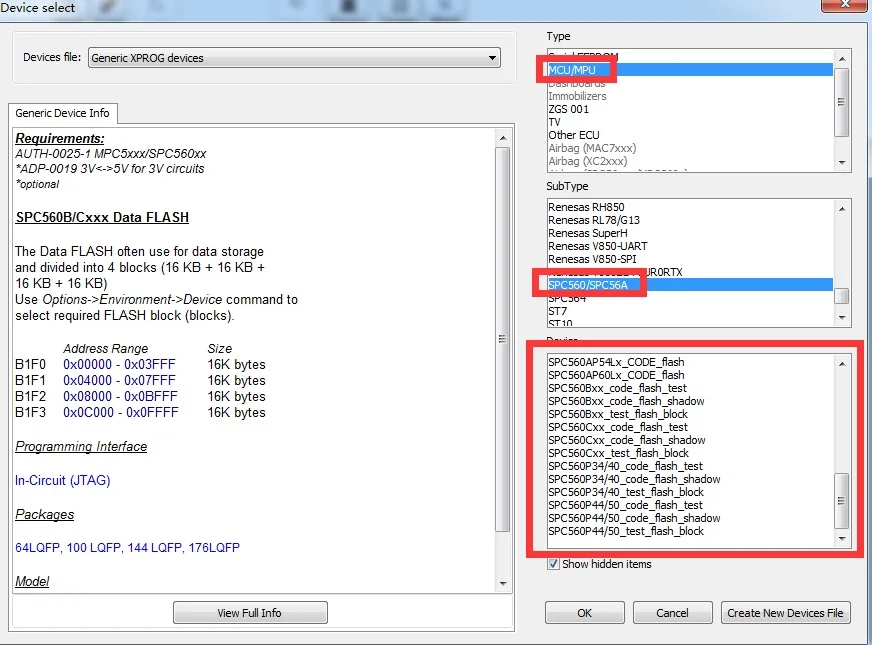Select SPC560Cxx_code_flash_shadow device
The image size is (872, 645).
click(x=690, y=440)
